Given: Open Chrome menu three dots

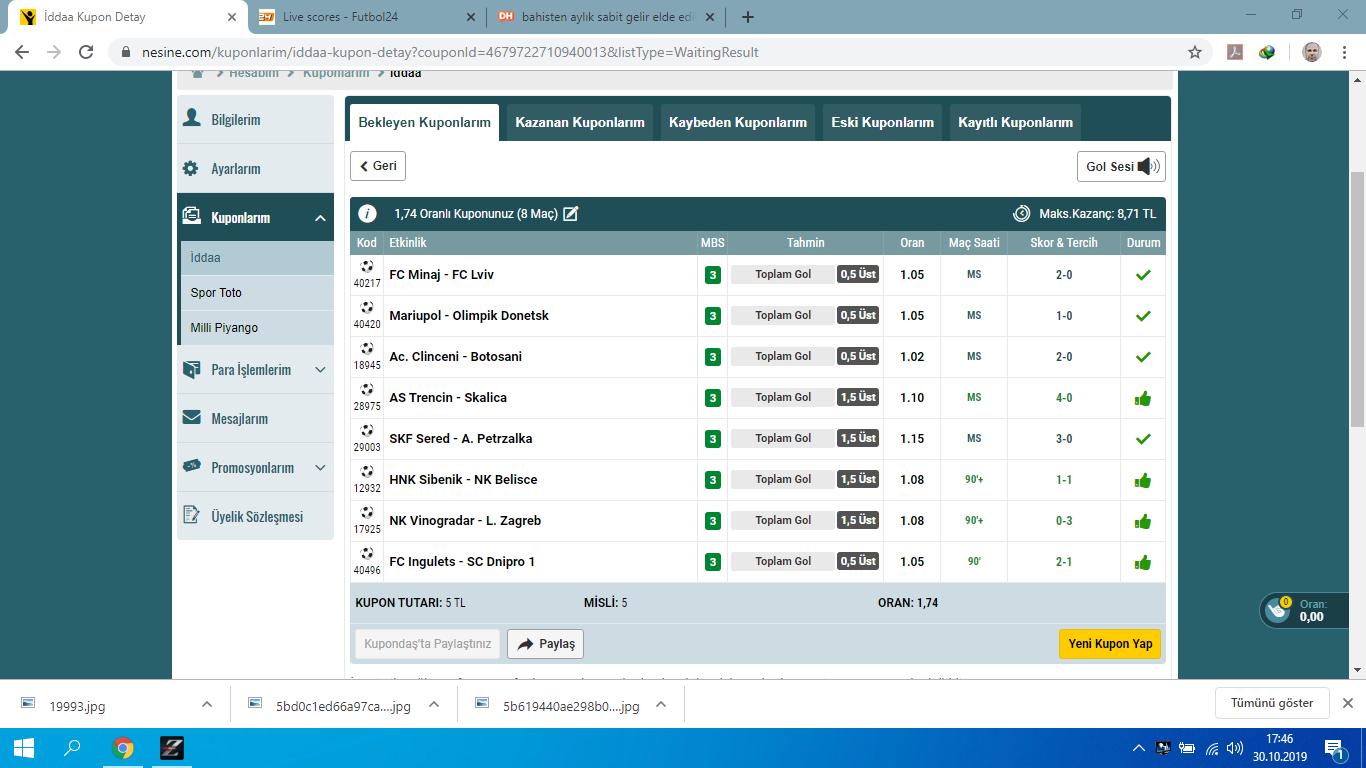Looking at the screenshot, I should tap(1345, 52).
